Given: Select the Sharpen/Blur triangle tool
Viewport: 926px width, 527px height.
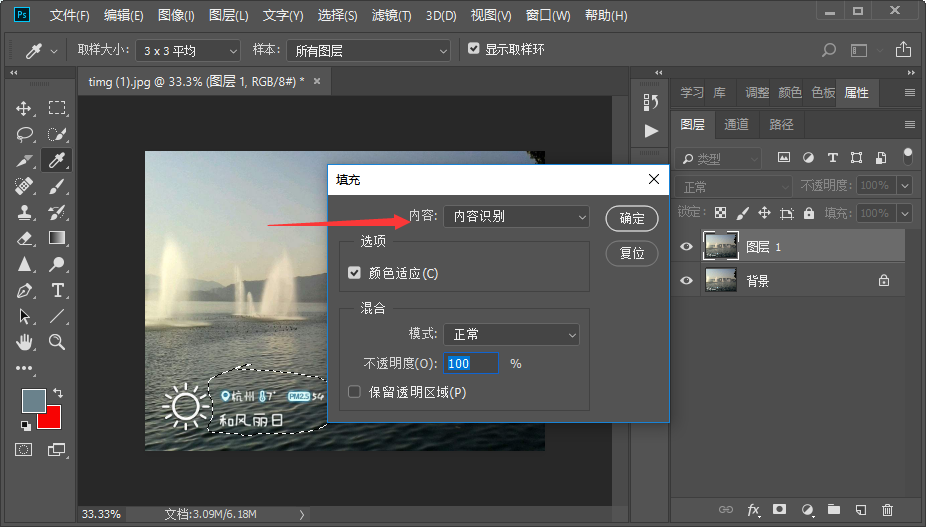Looking at the screenshot, I should click(x=24, y=264).
